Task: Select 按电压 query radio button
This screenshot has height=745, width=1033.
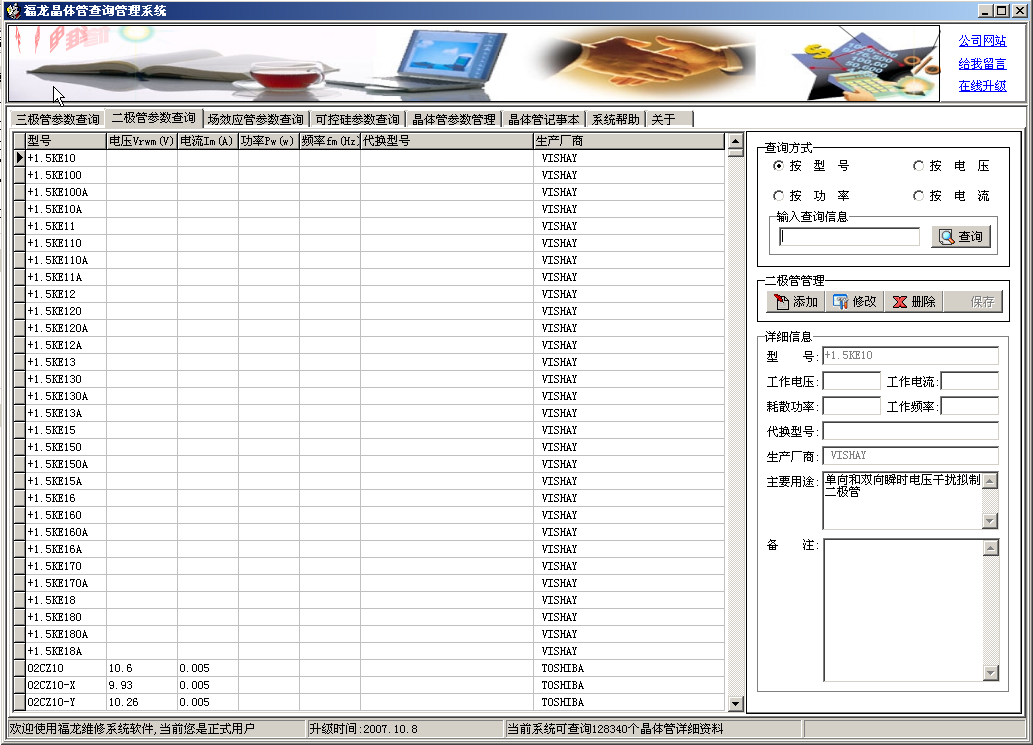Action: [918, 166]
